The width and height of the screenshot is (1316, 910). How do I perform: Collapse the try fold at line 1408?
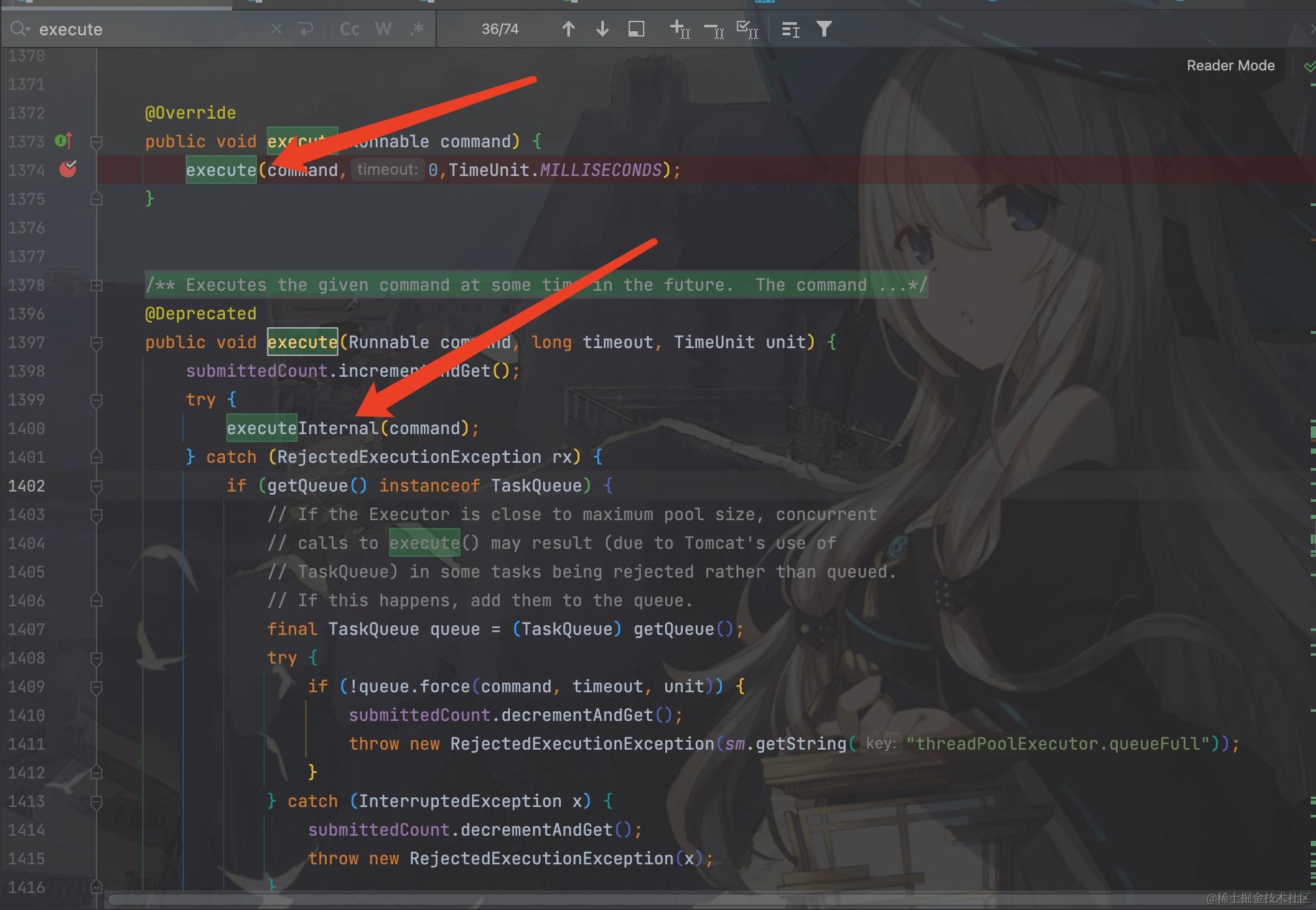point(97,658)
